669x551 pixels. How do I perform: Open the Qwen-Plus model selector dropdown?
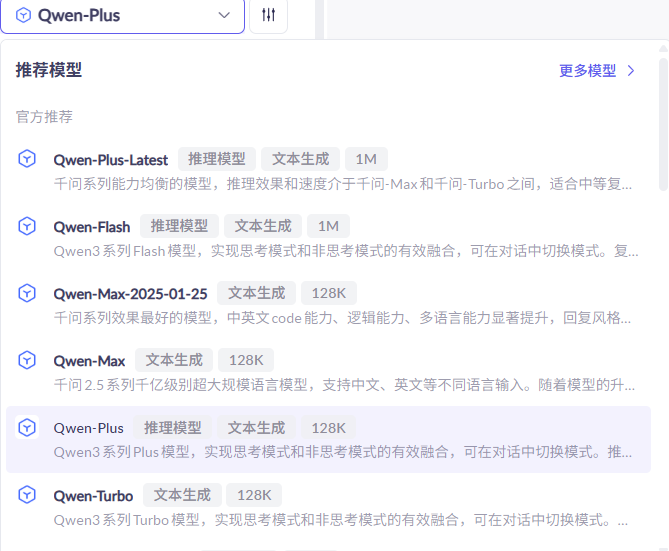pyautogui.click(x=122, y=16)
